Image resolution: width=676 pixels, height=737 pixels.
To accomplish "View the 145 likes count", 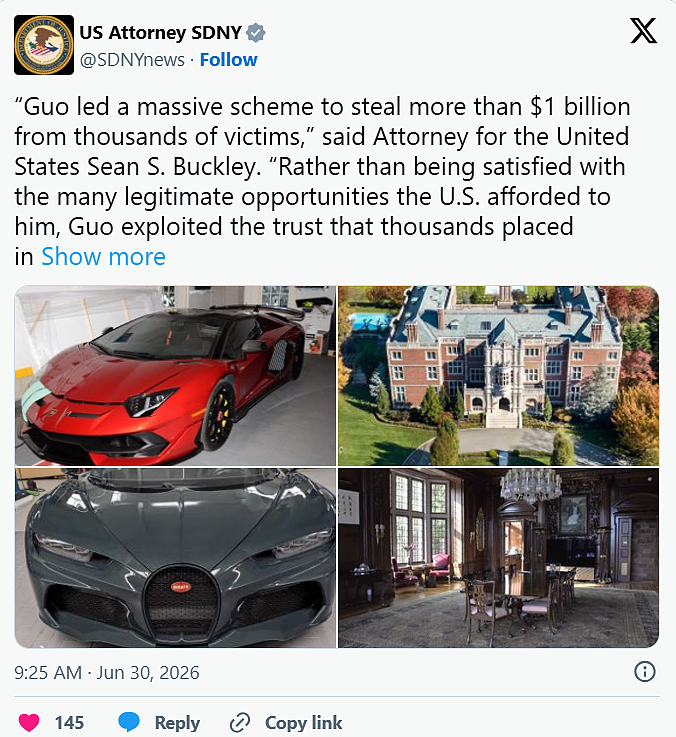I will [x=69, y=722].
